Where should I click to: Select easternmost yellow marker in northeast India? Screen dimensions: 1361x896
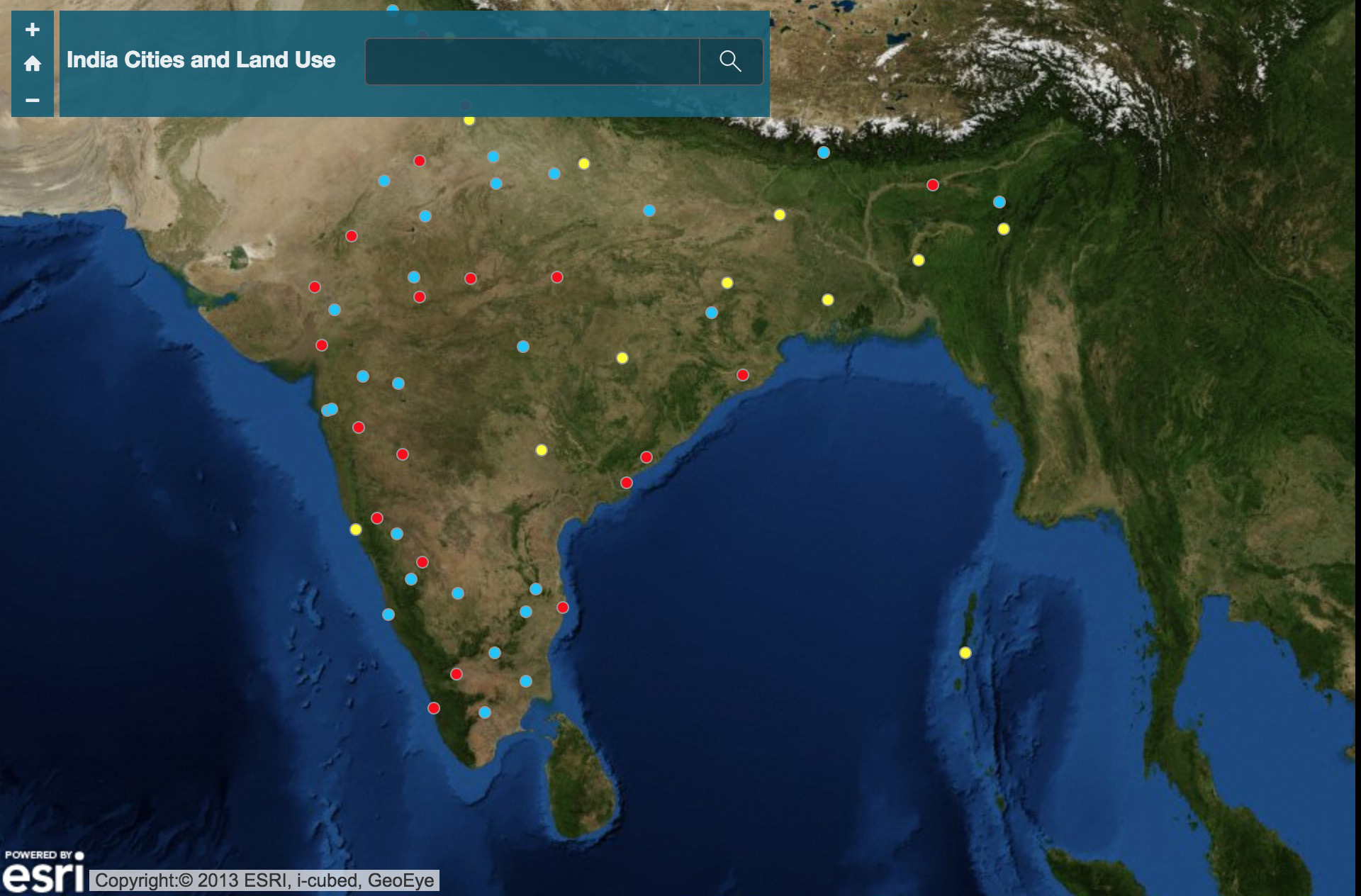pyautogui.click(x=1004, y=229)
